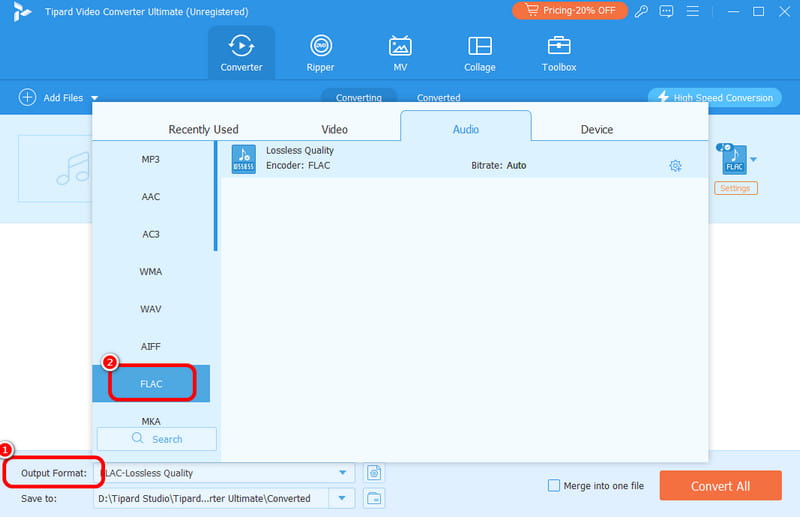Select the Audio format tab
Image resolution: width=800 pixels, height=517 pixels.
pyautogui.click(x=466, y=127)
